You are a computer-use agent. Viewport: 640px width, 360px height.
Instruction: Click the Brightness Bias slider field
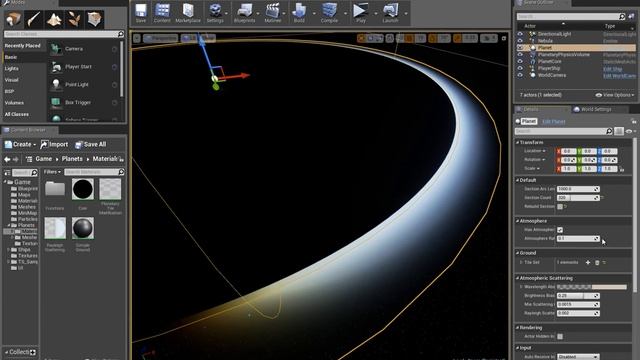point(578,296)
